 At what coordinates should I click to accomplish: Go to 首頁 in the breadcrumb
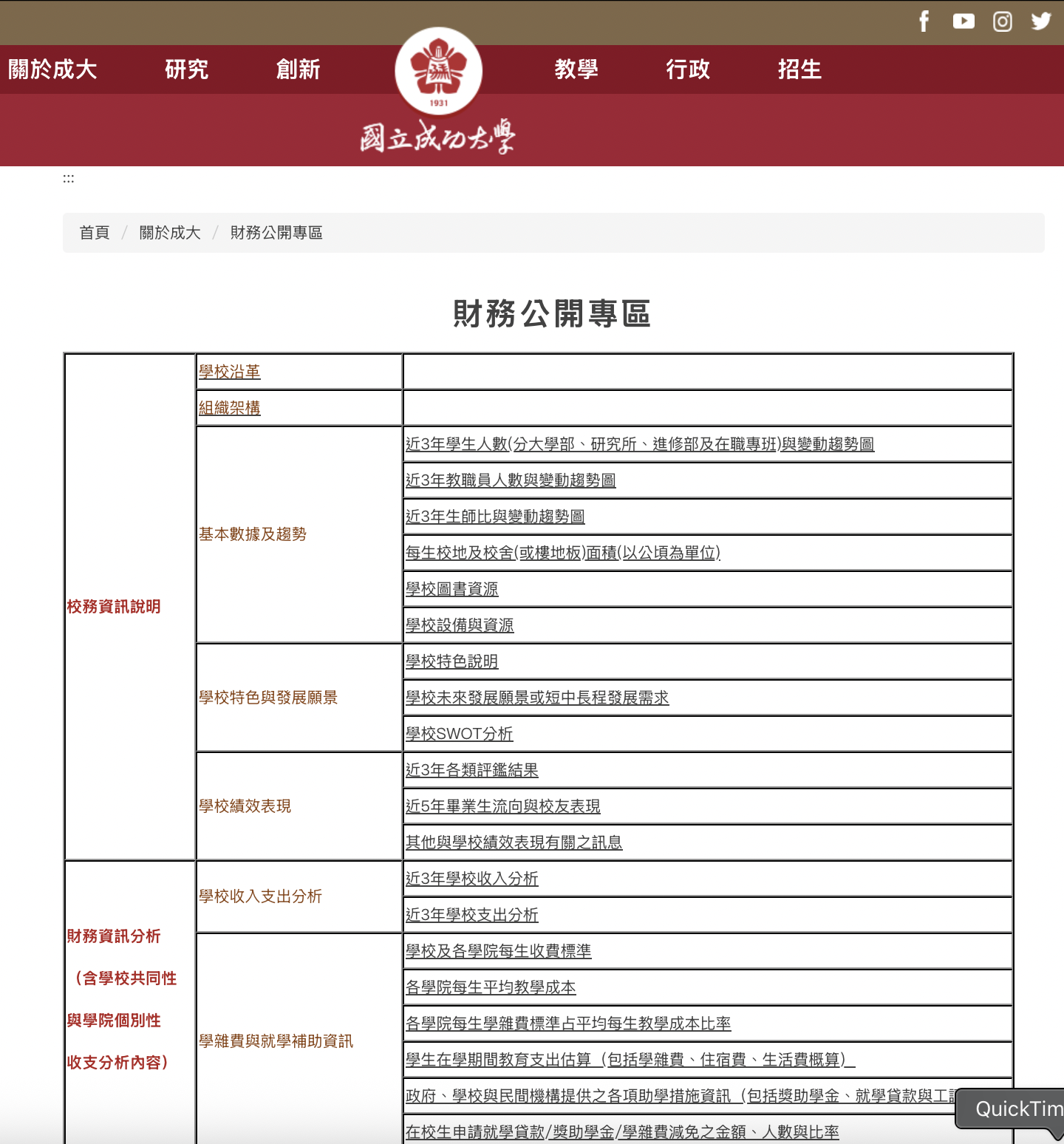point(95,233)
